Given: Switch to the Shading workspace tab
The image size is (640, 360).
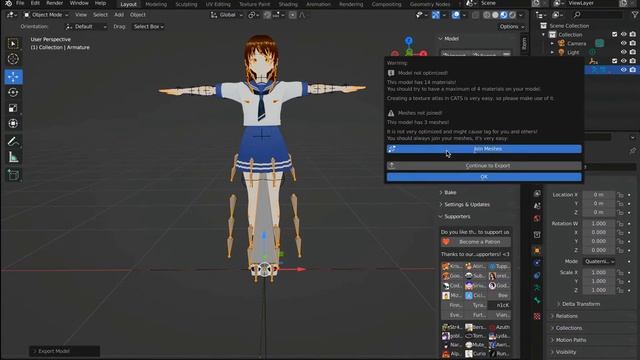Looking at the screenshot, I should coord(288,4).
